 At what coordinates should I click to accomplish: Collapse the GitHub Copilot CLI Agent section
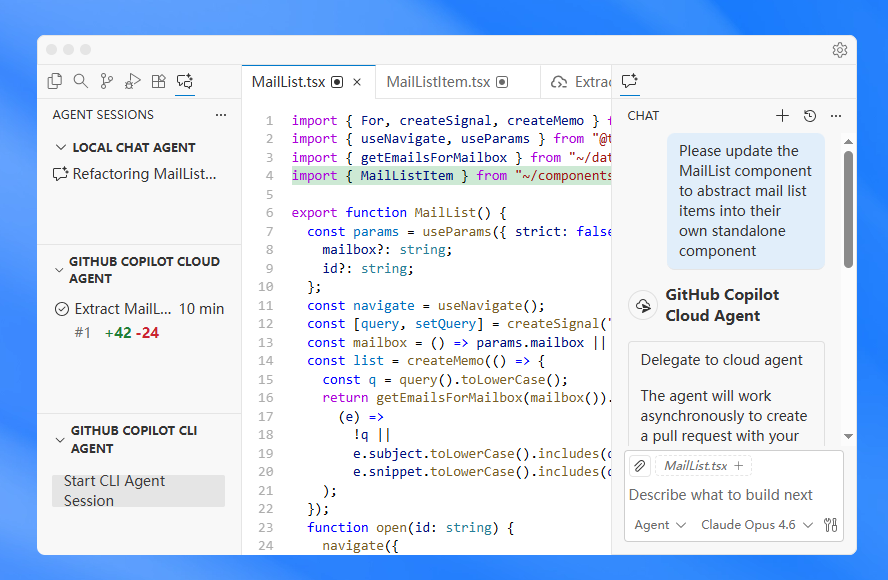[58, 440]
